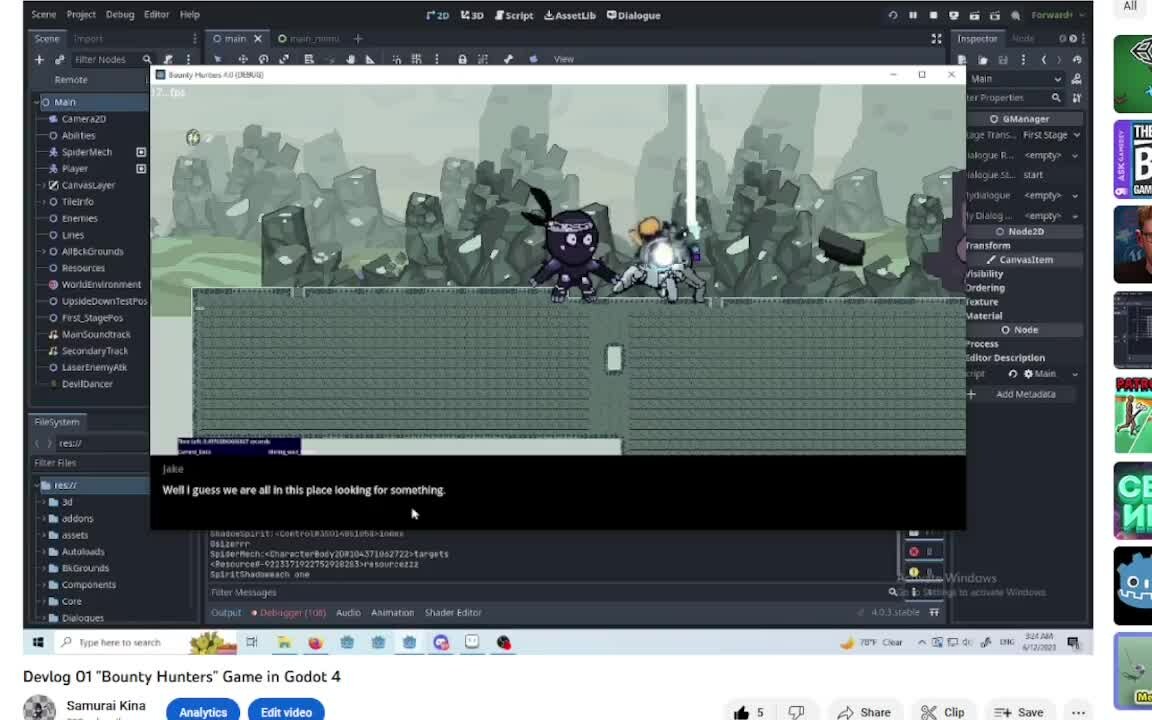This screenshot has height=720, width=1152.
Task: Switch to the 2D workspace
Action: coord(437,15)
